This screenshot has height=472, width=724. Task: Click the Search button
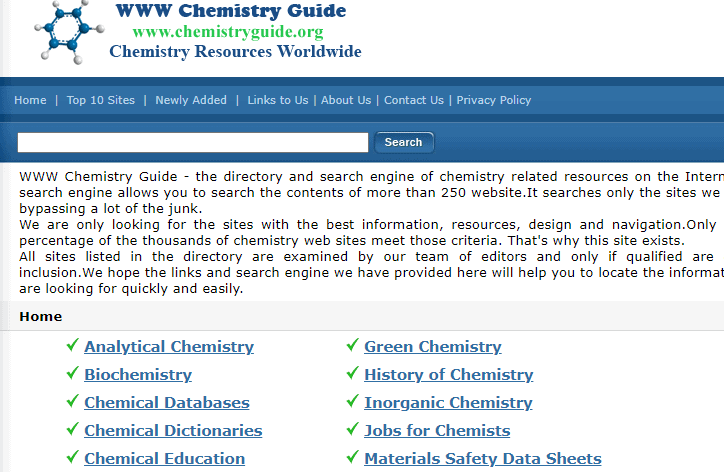[404, 142]
